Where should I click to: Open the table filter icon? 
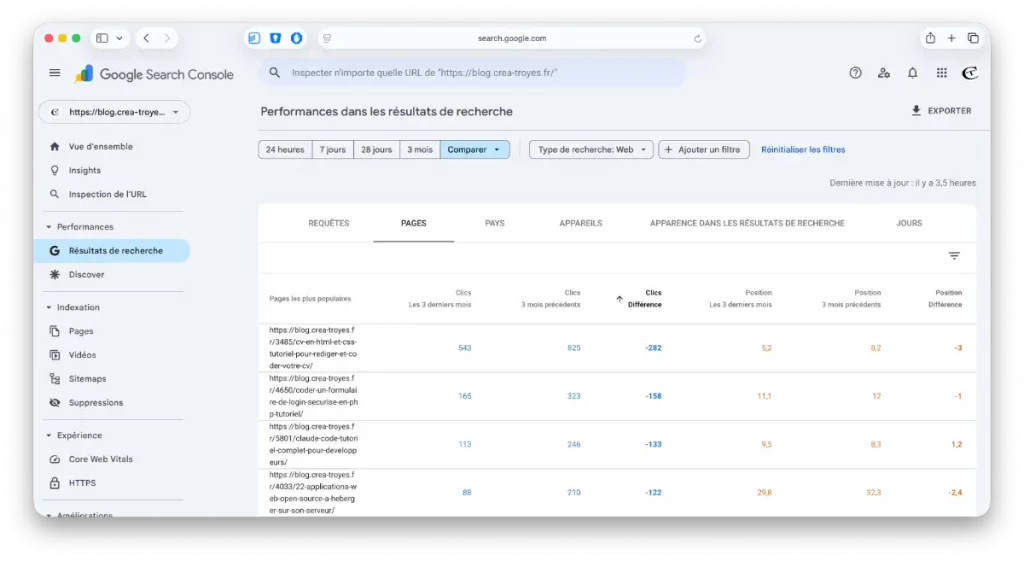[954, 256]
